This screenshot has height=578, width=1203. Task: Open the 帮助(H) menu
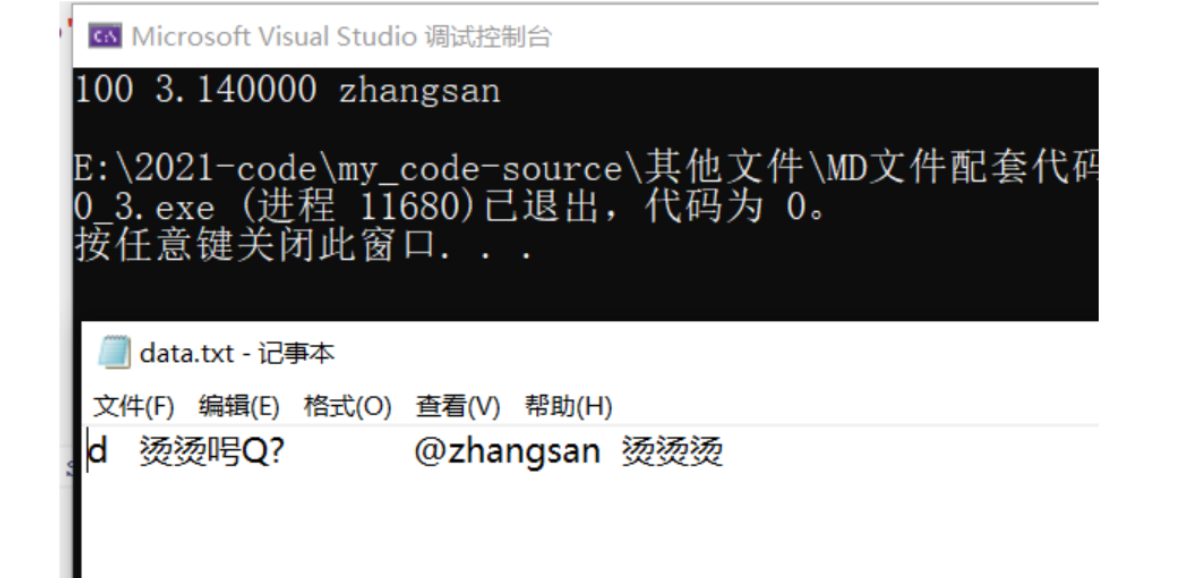(567, 407)
